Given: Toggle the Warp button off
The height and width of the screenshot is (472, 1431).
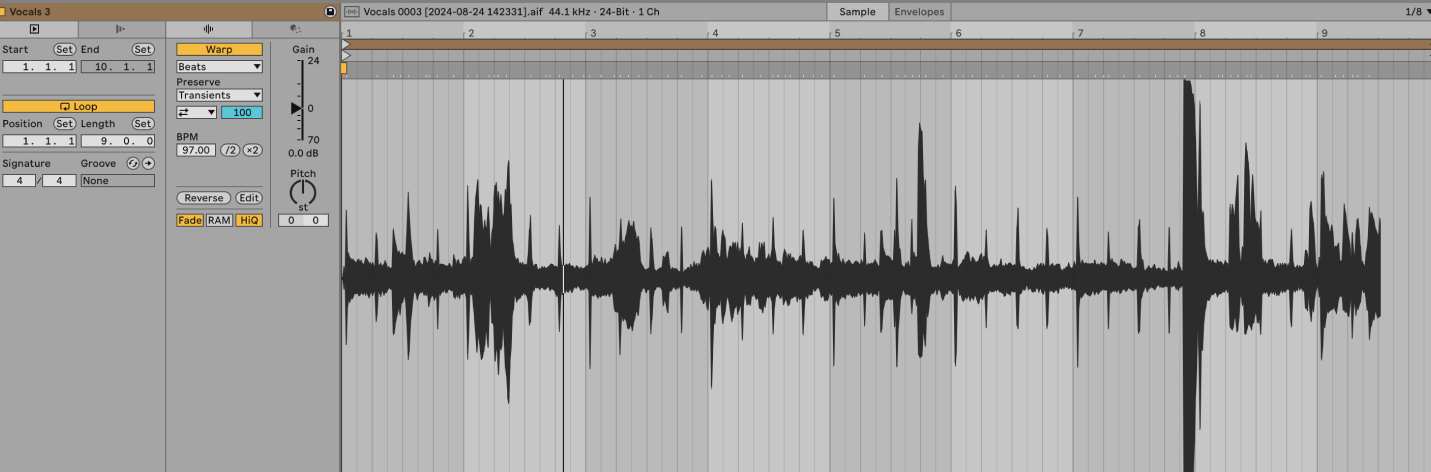Looking at the screenshot, I should click(219, 49).
